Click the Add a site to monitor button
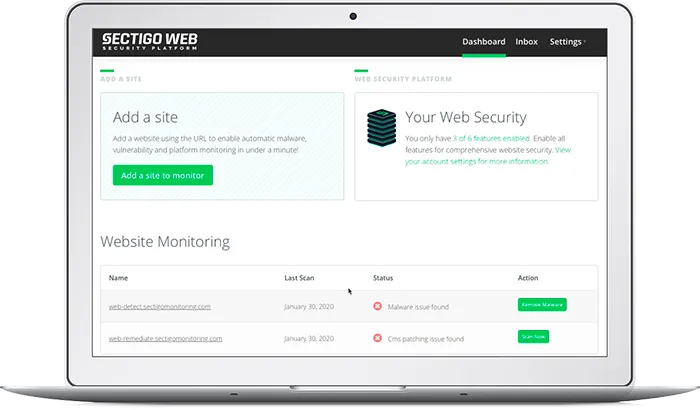 click(x=162, y=175)
